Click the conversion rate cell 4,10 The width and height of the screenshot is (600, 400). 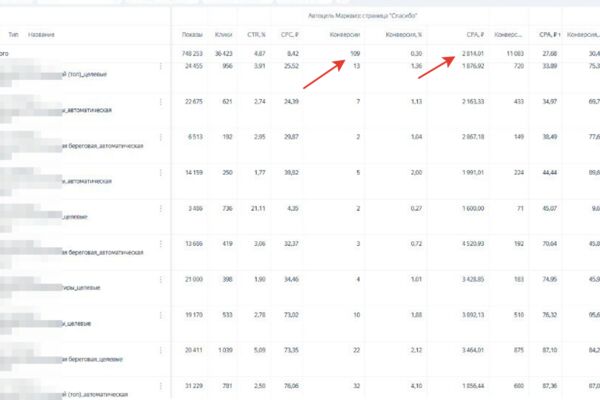tap(416, 386)
